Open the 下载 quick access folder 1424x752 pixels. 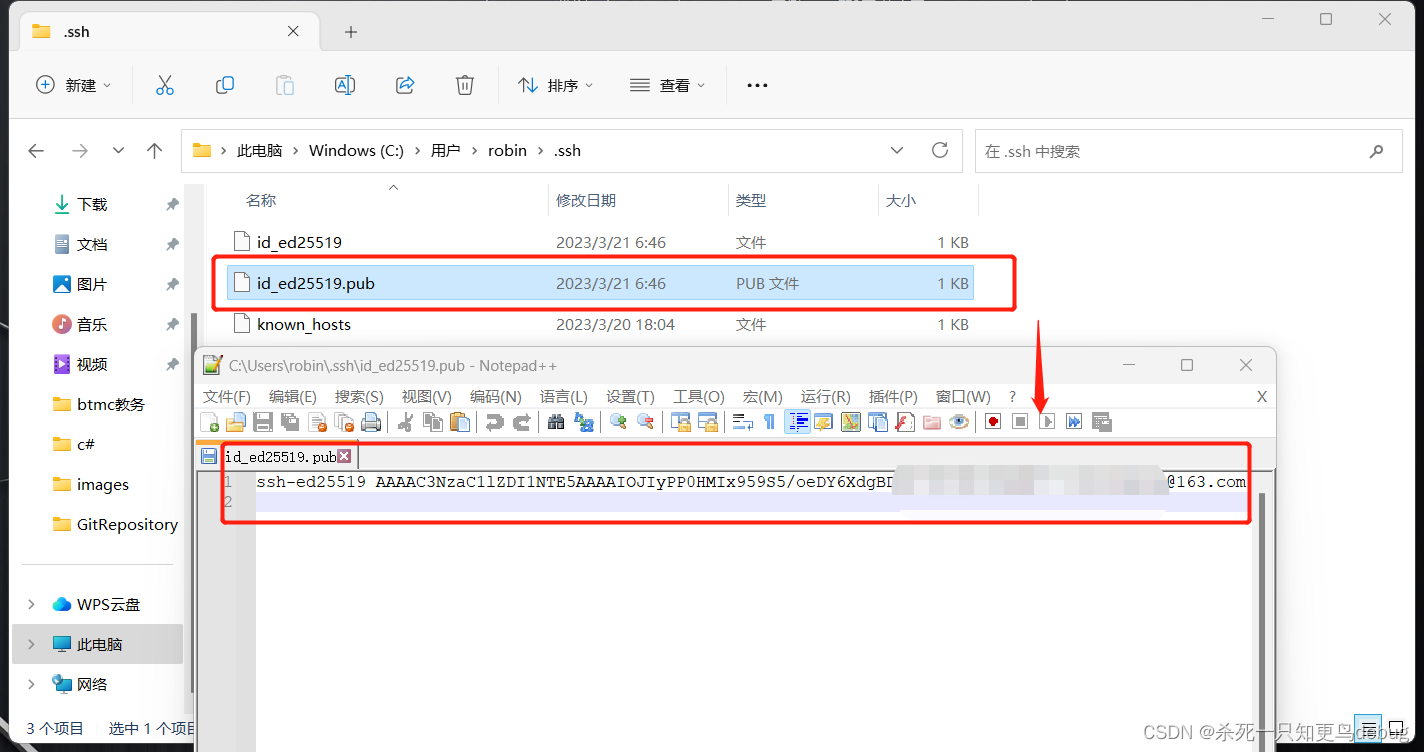pyautogui.click(x=92, y=204)
